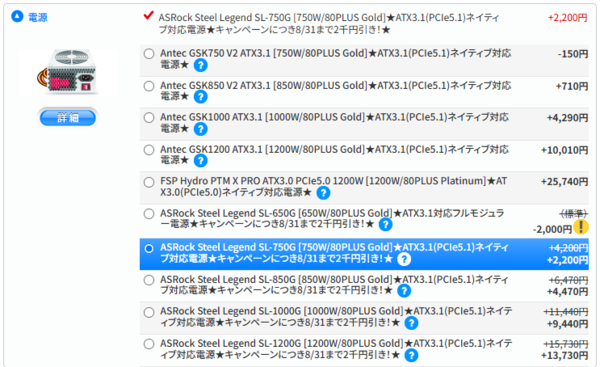Click red checkmark on selected SL-750G
The width and height of the screenshot is (600, 367).
click(x=148, y=16)
